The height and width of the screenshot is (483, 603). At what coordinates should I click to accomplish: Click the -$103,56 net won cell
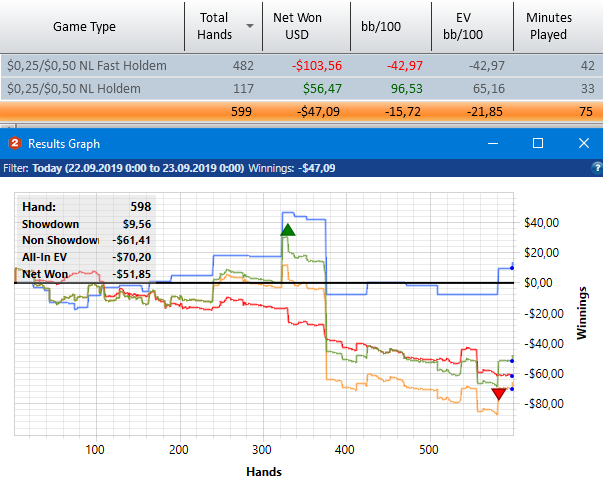317,66
